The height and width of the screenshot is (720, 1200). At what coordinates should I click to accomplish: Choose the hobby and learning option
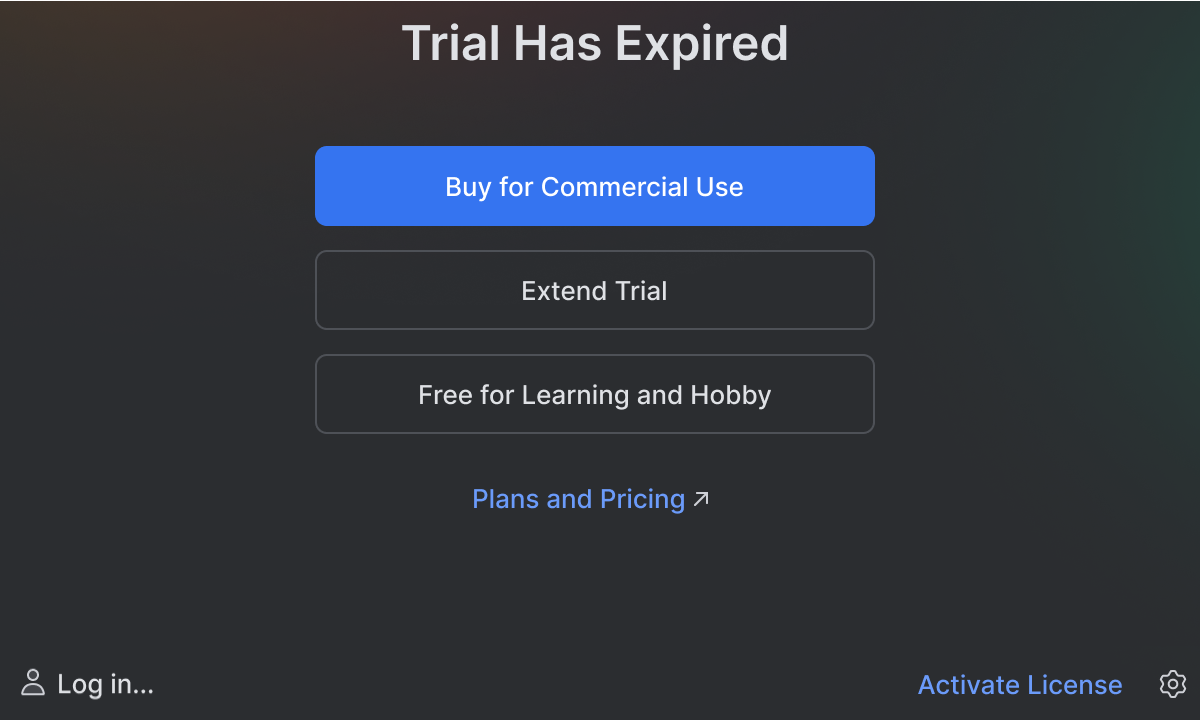click(x=595, y=394)
